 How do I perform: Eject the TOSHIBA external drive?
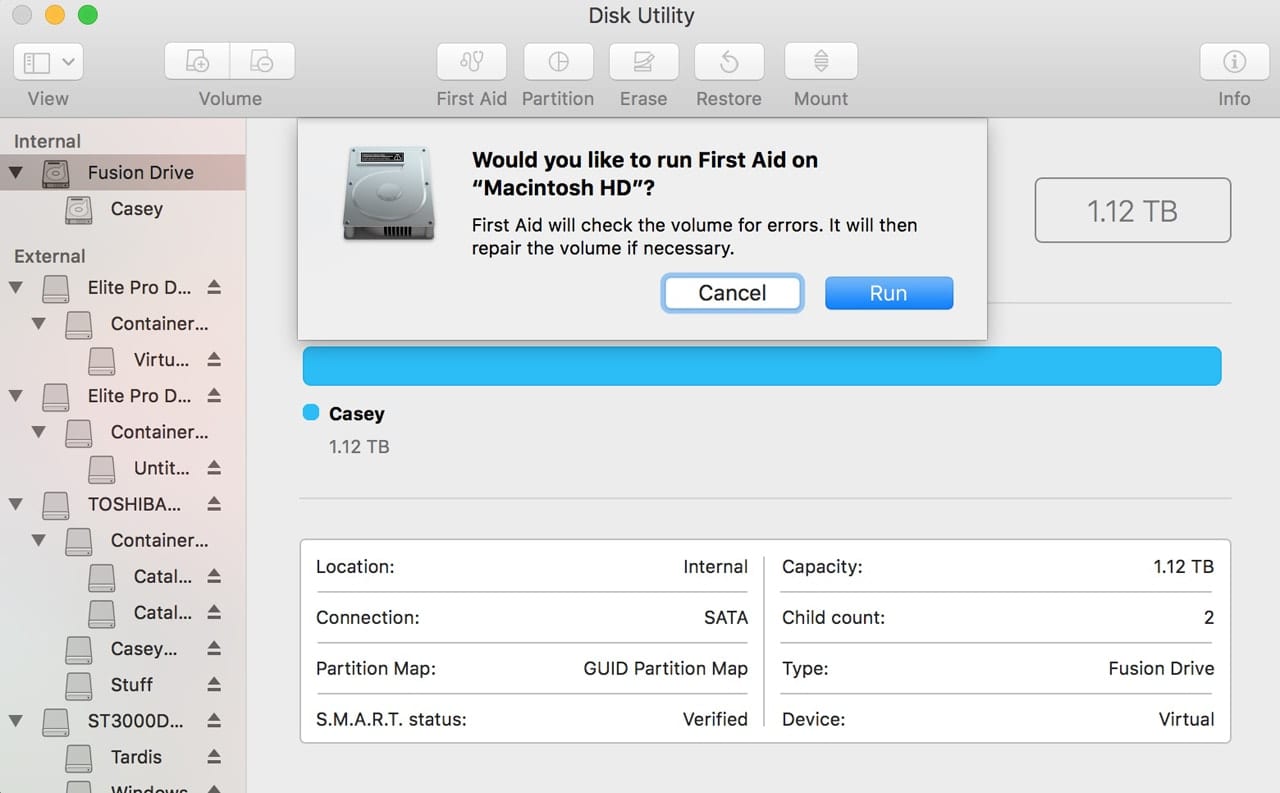[214, 504]
